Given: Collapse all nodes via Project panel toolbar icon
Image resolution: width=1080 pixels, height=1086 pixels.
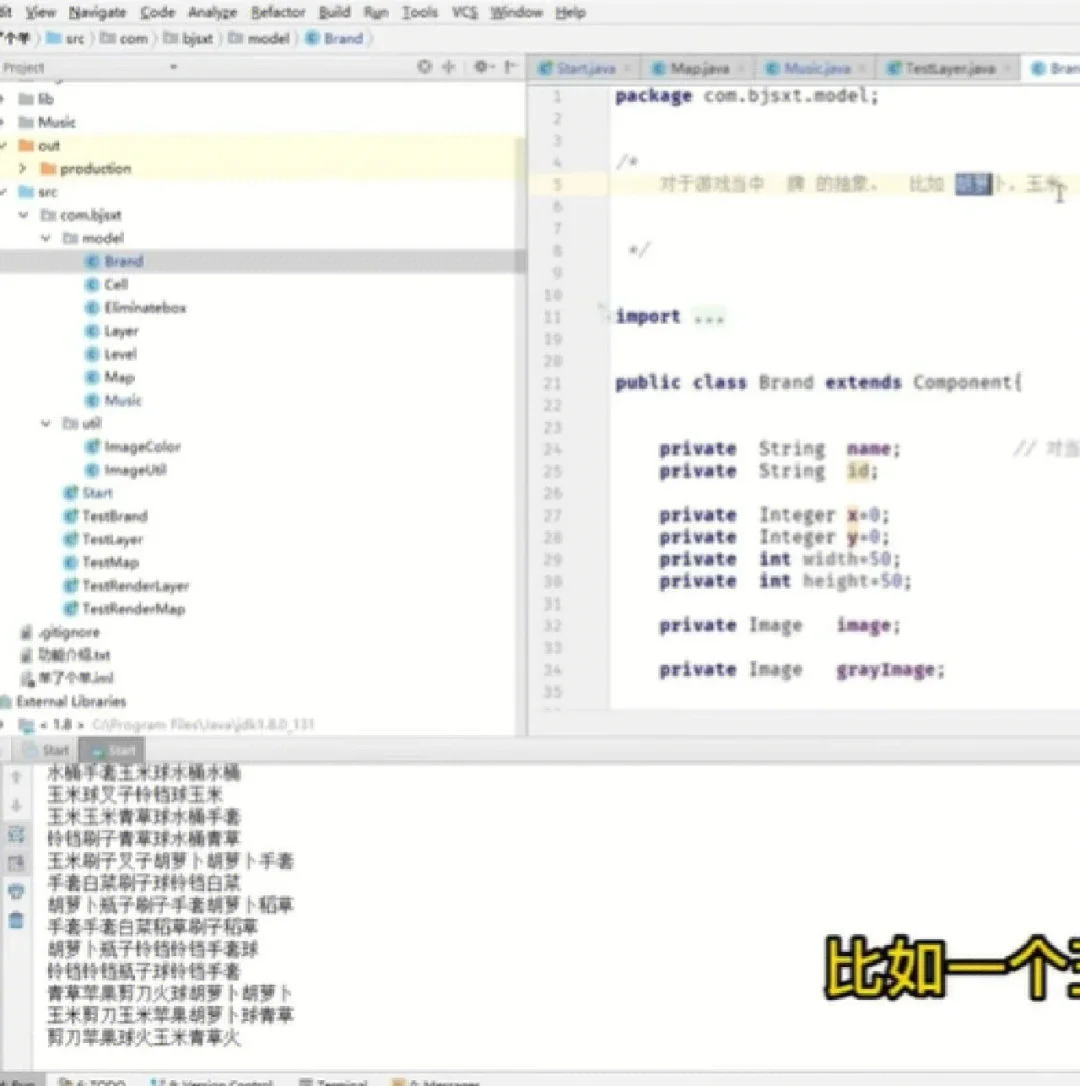Looking at the screenshot, I should [x=449, y=66].
